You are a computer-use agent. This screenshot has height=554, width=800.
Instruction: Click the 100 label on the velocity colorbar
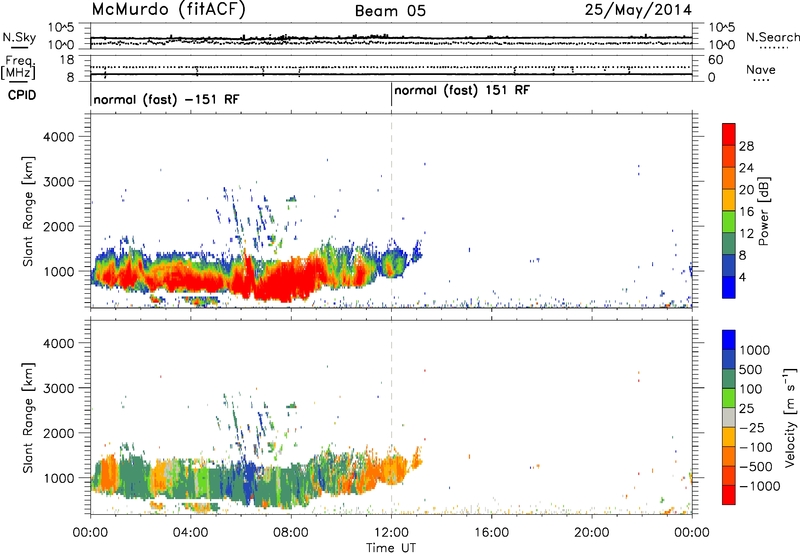click(750, 389)
